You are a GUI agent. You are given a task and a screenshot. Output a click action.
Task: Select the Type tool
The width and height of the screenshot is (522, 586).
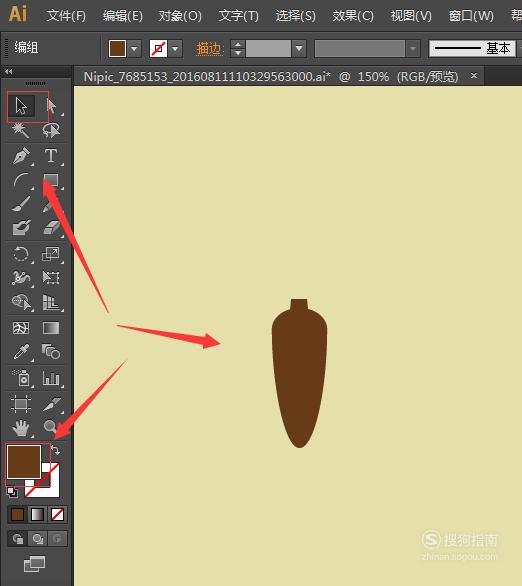point(51,156)
